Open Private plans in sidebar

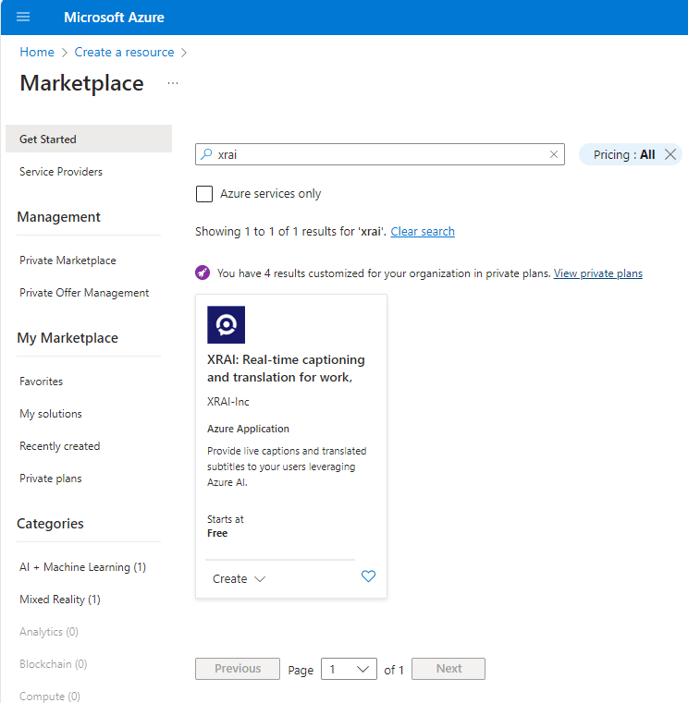tap(51, 478)
